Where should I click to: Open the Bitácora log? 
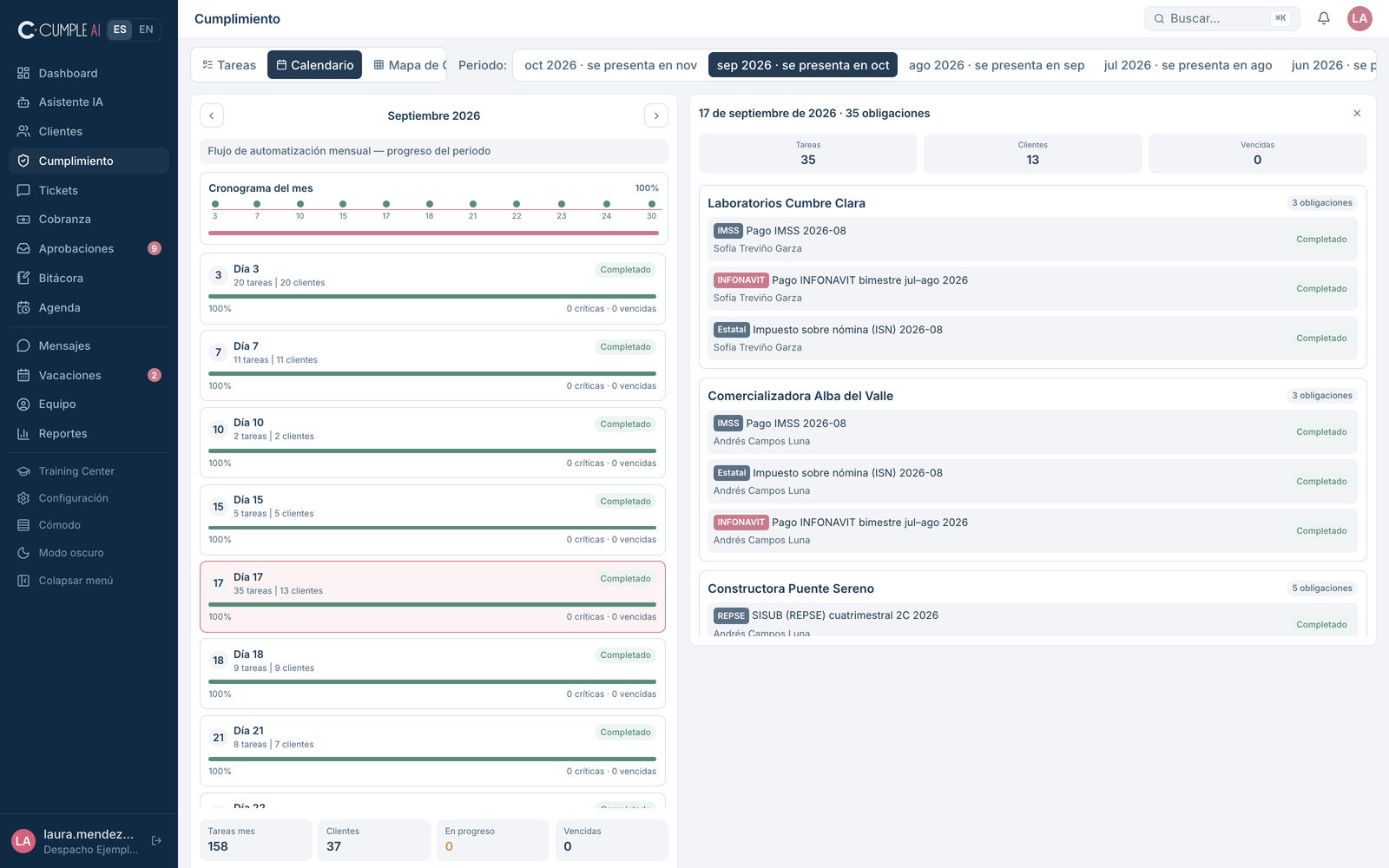point(89,278)
